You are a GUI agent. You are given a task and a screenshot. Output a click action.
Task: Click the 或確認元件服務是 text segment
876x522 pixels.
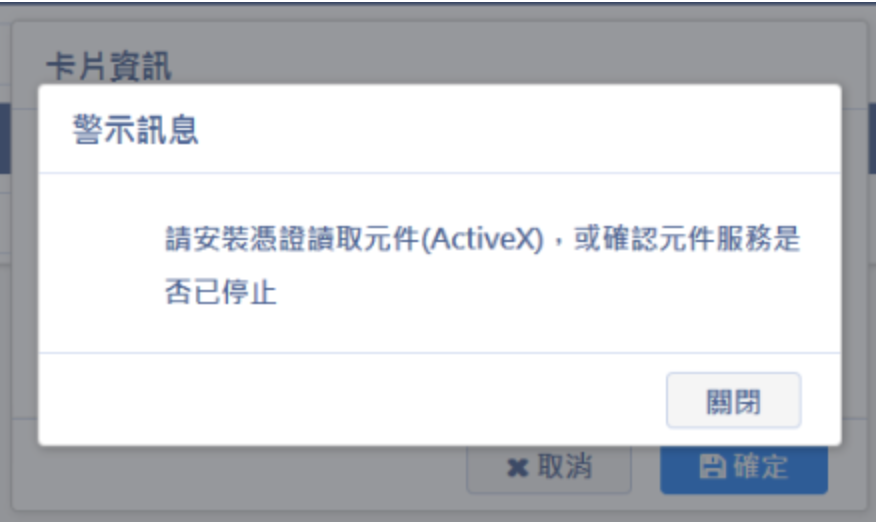(687, 239)
